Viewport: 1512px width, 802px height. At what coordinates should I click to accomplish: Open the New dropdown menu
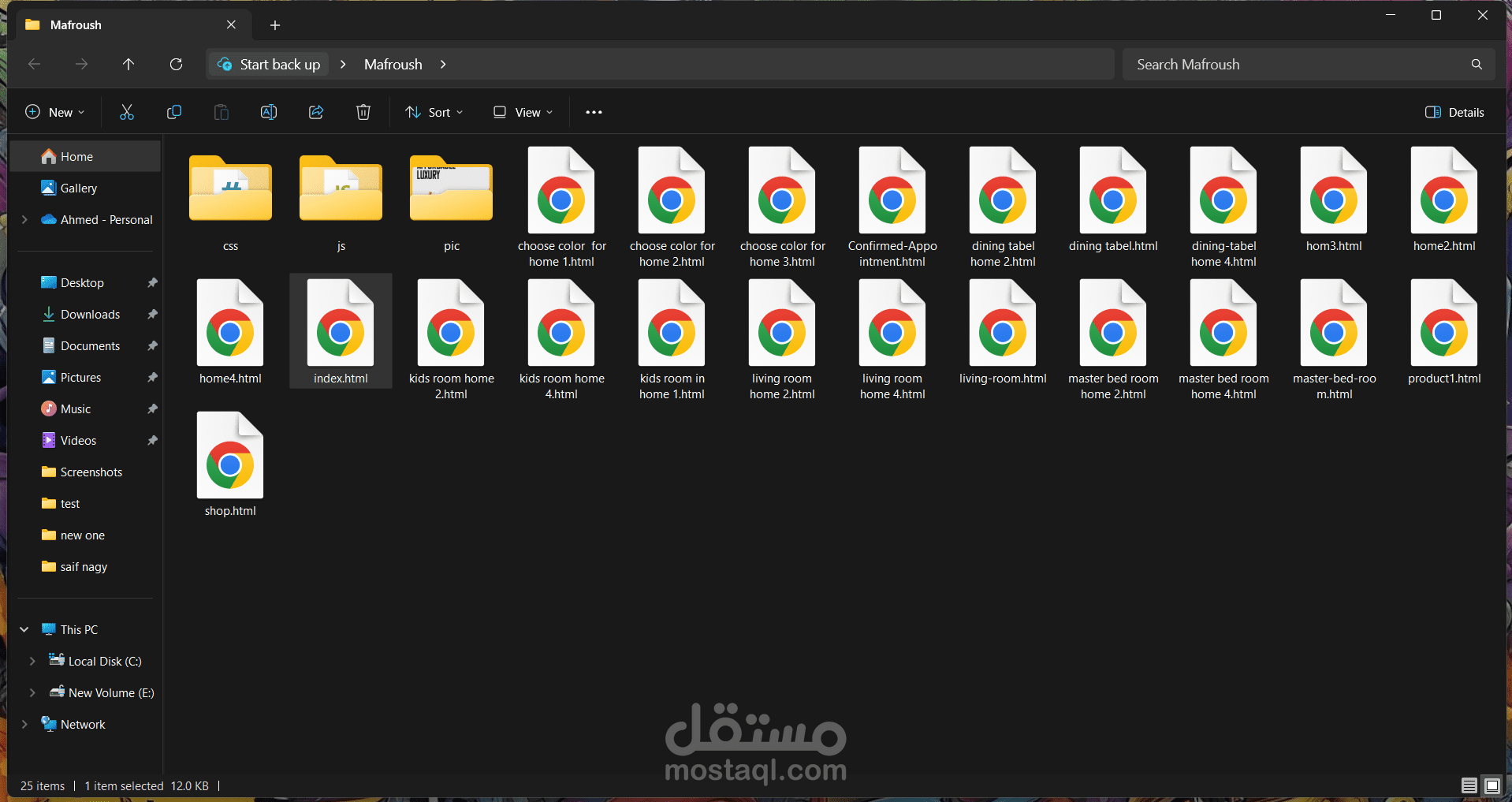coord(55,112)
